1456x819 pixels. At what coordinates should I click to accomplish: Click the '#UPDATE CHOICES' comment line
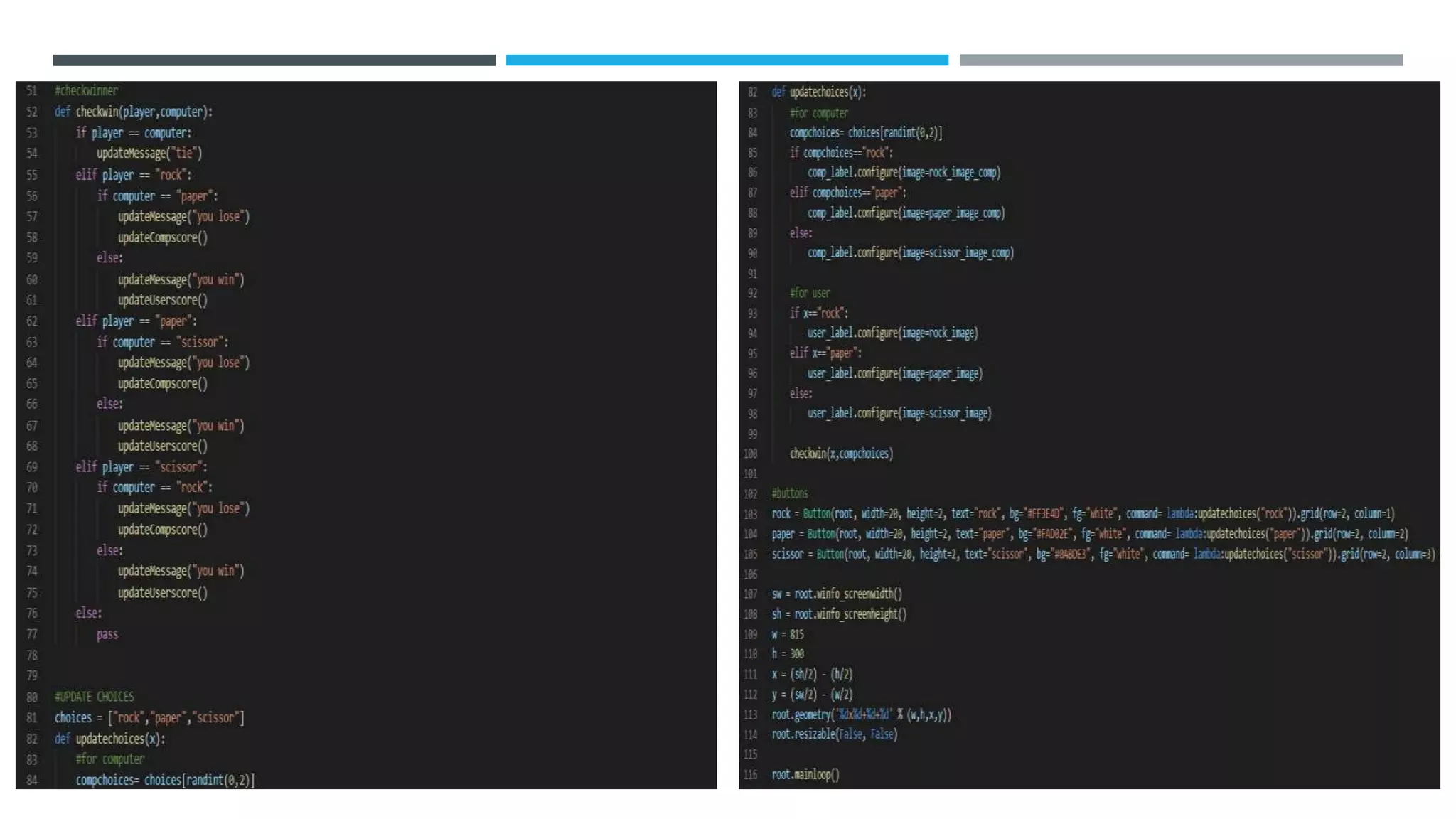point(94,697)
